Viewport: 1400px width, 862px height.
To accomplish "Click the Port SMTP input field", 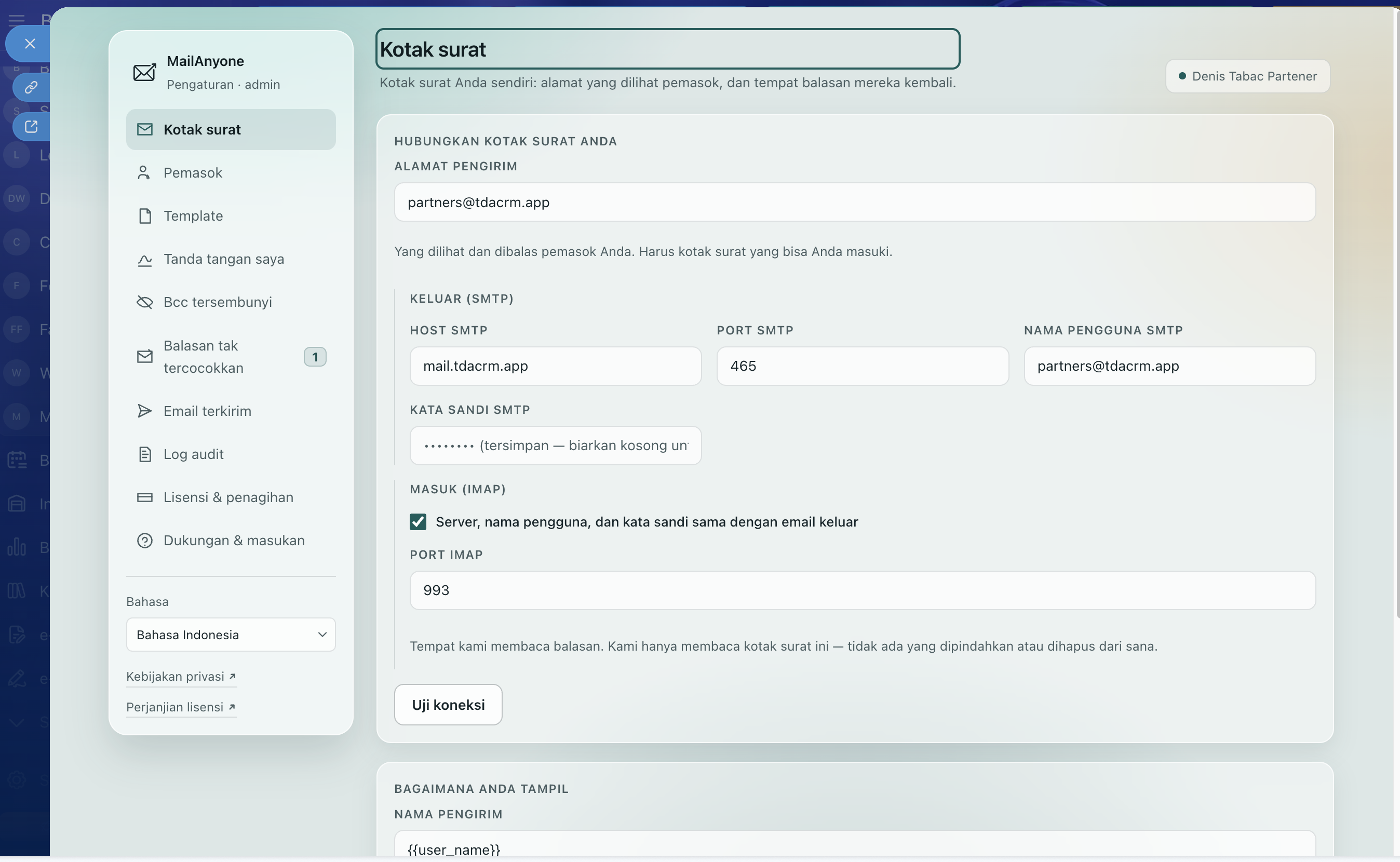I will coord(863,366).
